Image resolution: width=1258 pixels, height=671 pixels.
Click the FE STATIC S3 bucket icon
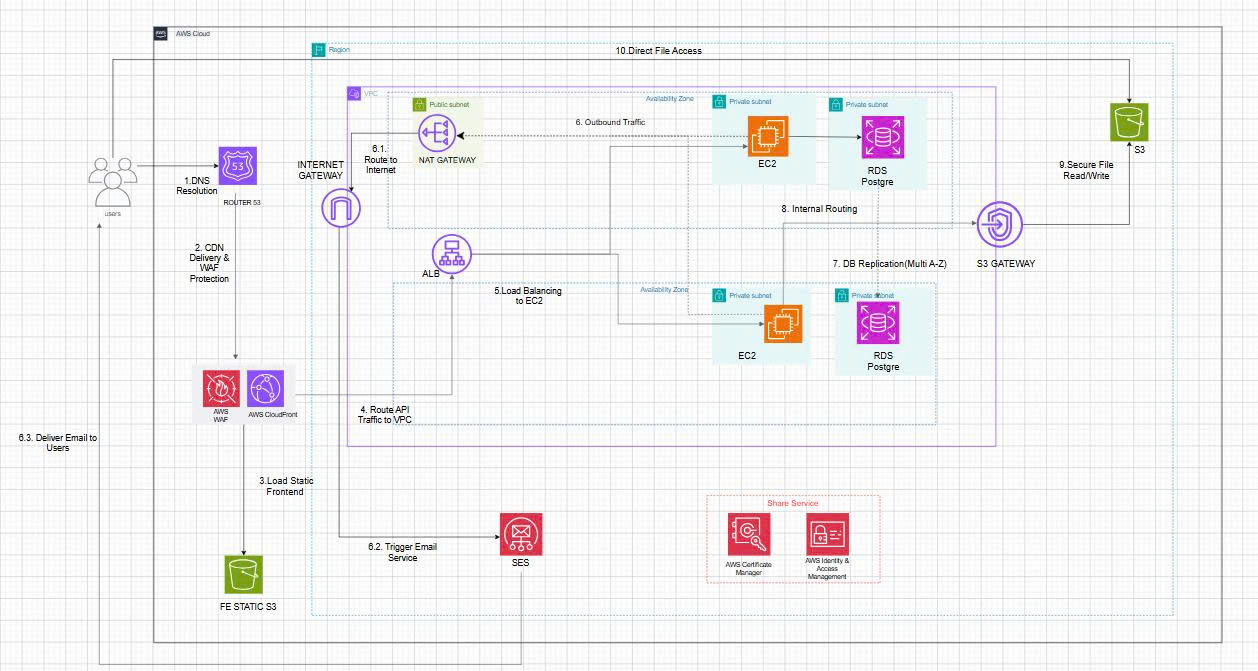click(x=245, y=577)
